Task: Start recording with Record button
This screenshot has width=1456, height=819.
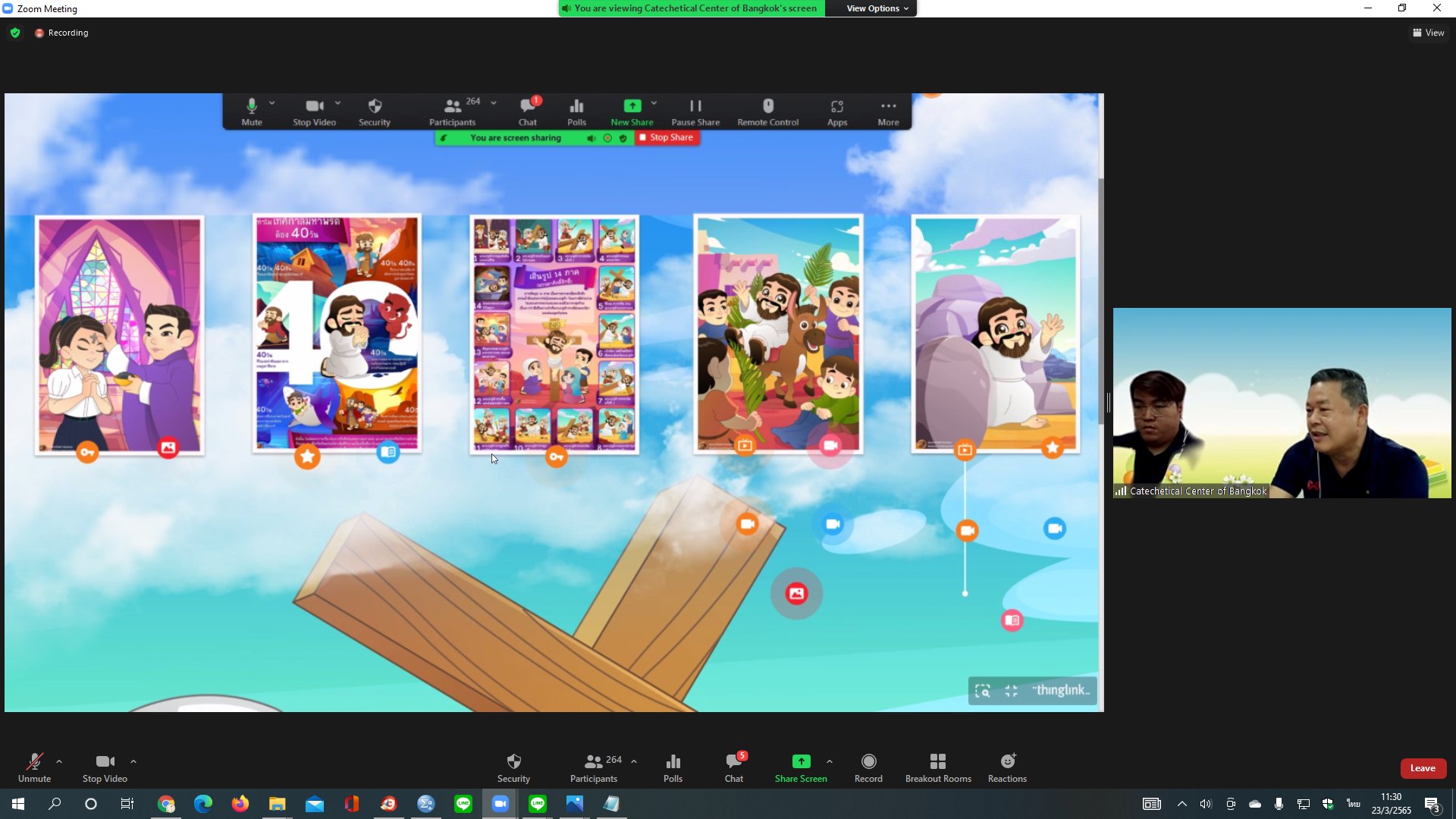Action: (868, 767)
